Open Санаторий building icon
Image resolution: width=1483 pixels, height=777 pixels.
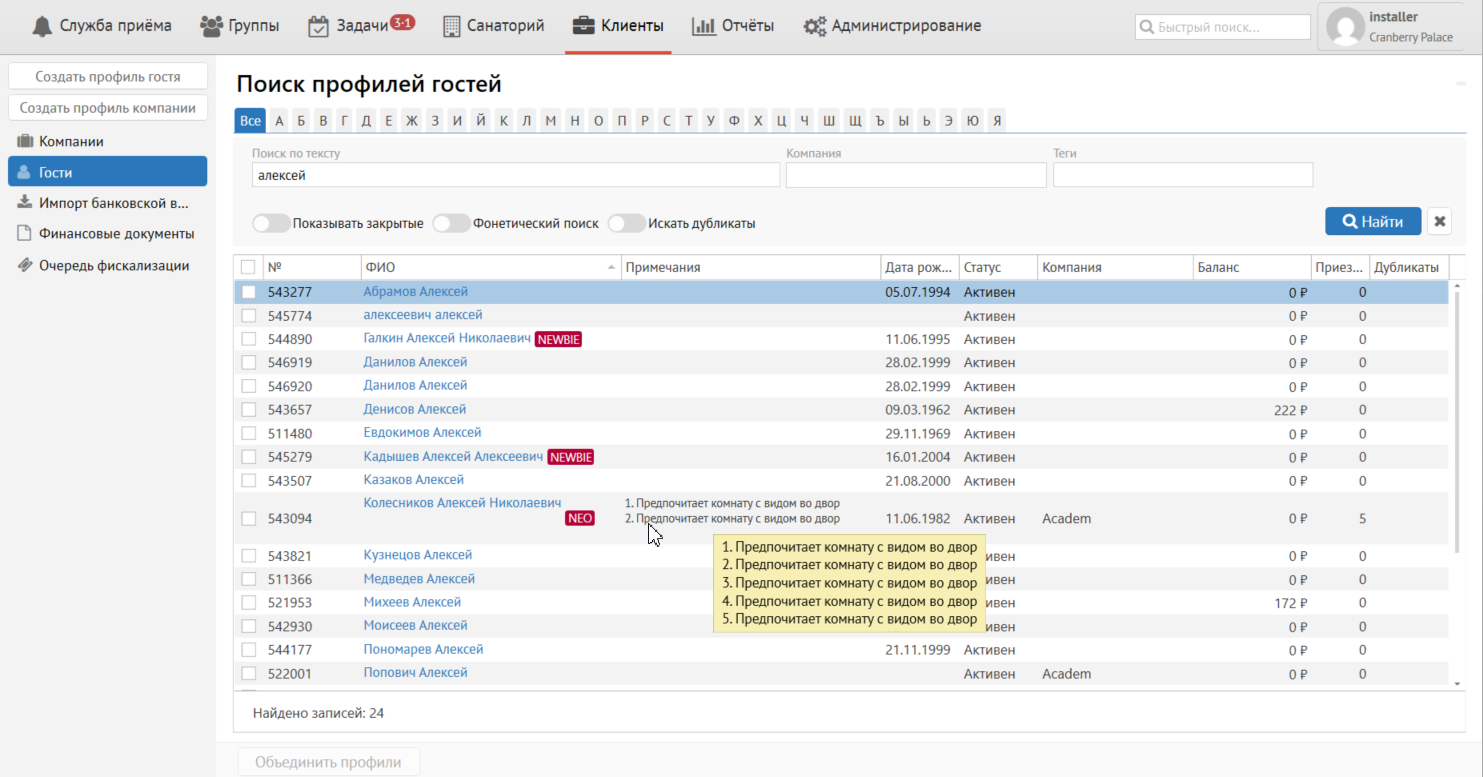click(451, 26)
